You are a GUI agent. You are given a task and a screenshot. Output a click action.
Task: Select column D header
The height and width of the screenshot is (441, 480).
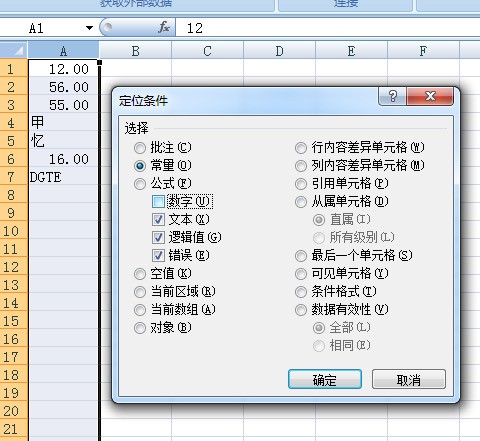[279, 51]
